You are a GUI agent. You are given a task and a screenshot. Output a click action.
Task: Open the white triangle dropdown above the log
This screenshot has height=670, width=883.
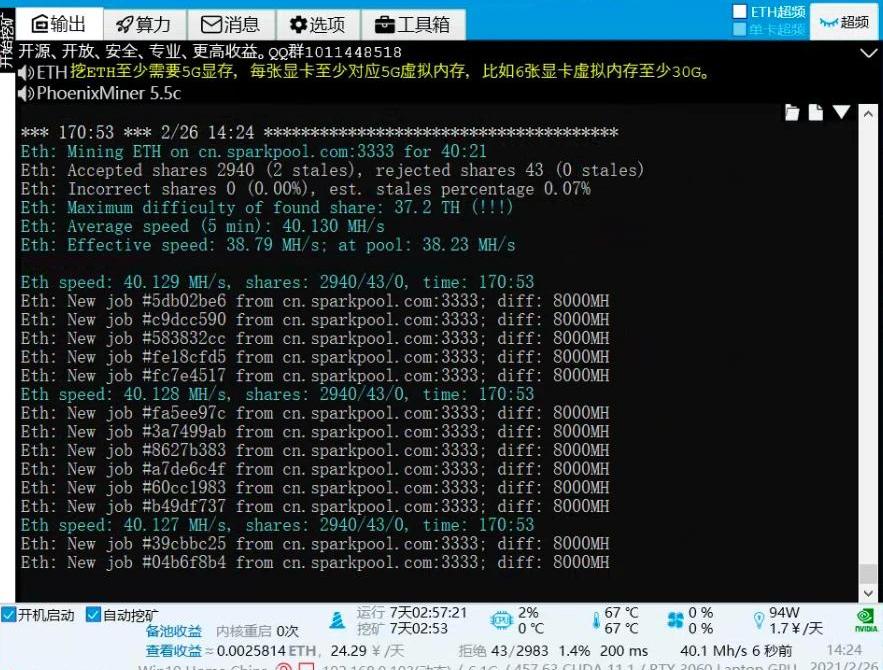(842, 111)
